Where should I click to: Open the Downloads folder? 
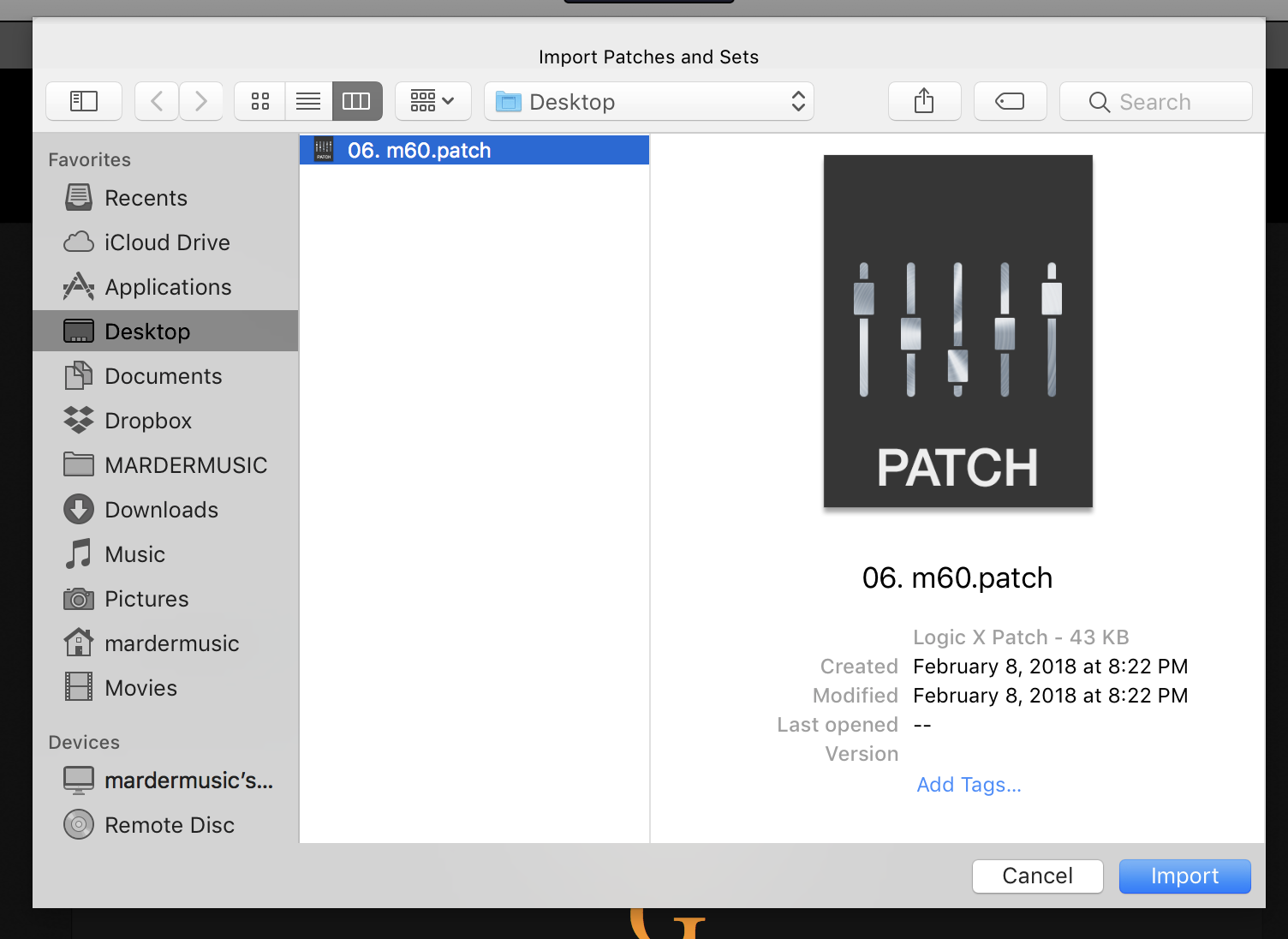(161, 510)
